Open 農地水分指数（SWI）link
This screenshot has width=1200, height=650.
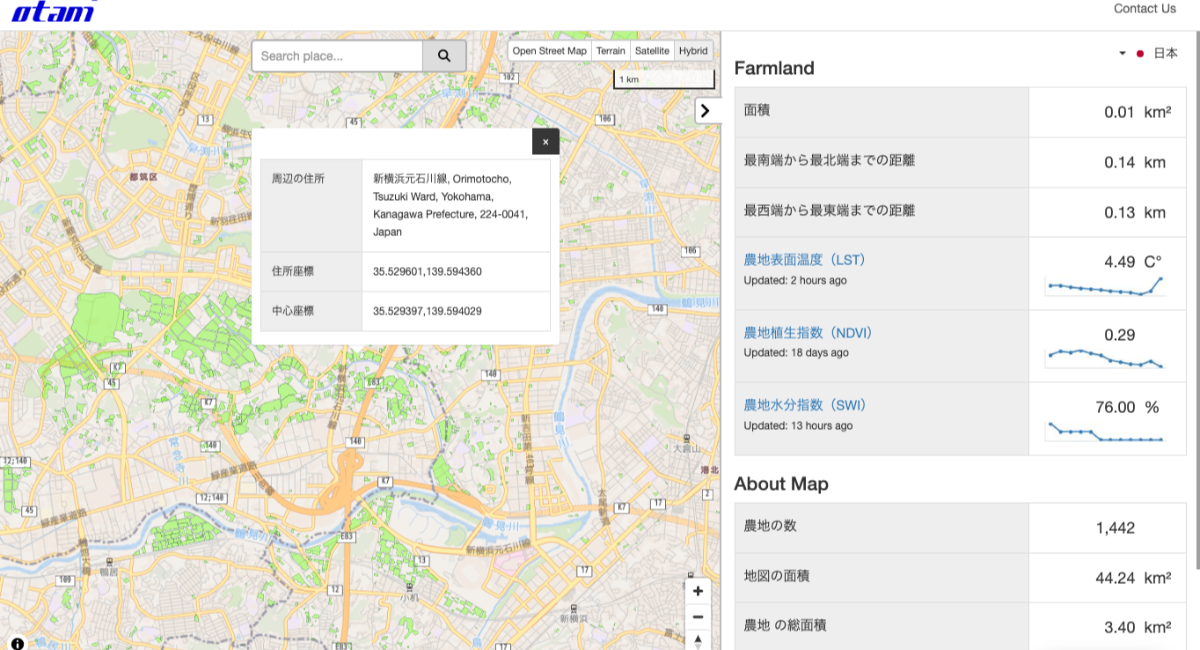point(804,405)
